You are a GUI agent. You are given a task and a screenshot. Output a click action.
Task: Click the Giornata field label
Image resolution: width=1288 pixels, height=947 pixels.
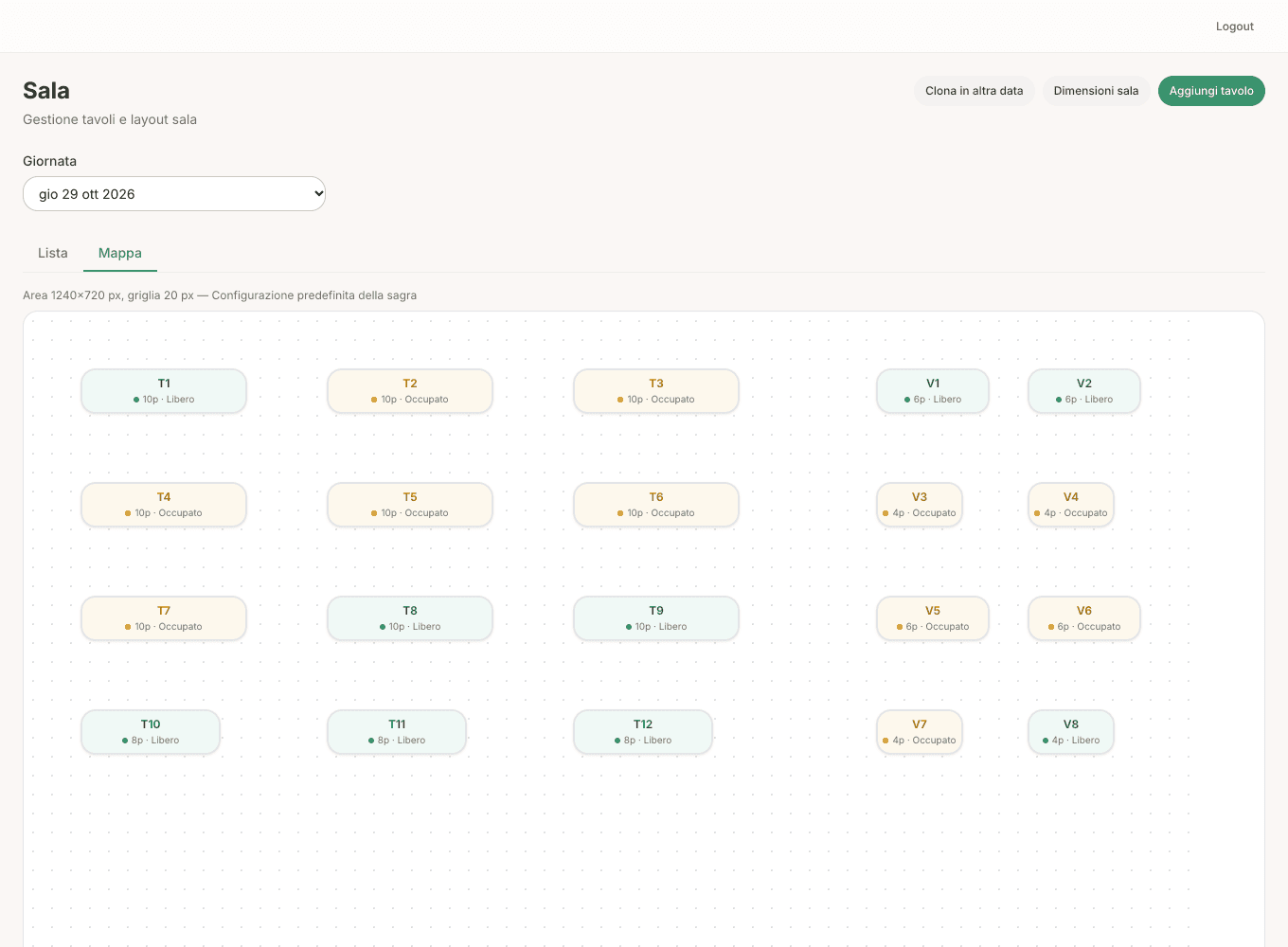49,161
